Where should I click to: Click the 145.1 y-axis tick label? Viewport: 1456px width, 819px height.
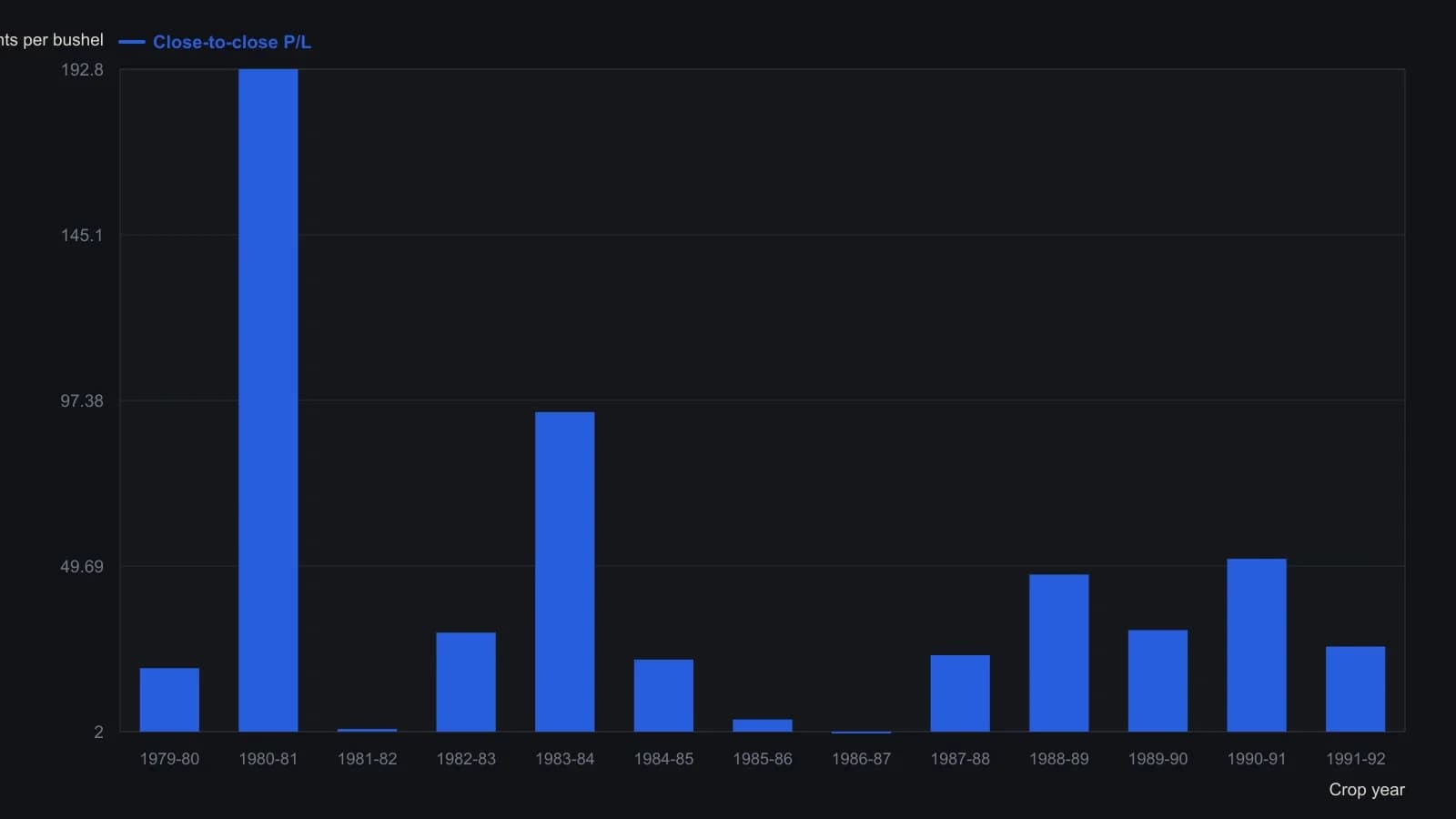point(82,236)
